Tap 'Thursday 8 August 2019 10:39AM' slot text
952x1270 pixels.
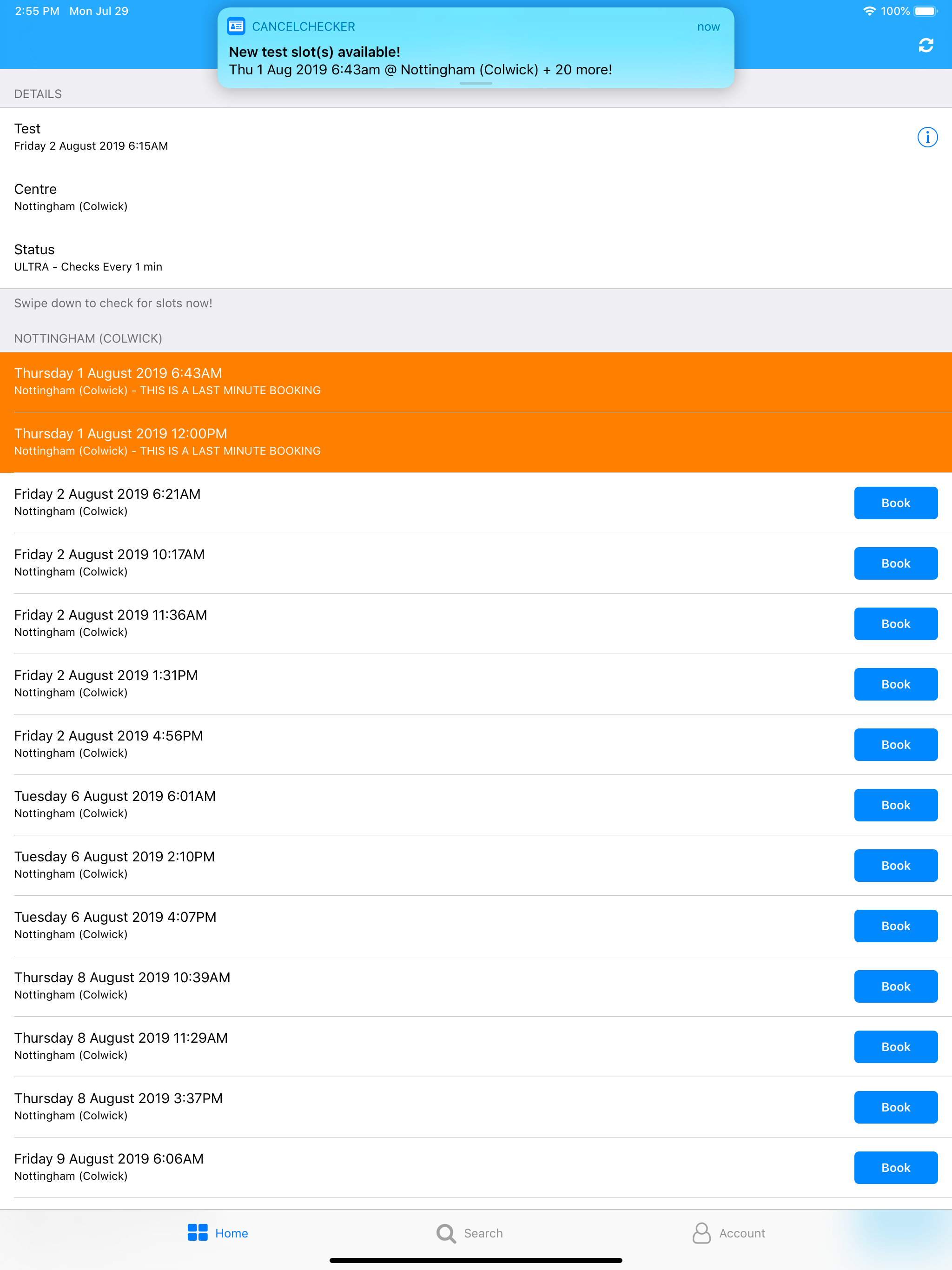click(122, 977)
